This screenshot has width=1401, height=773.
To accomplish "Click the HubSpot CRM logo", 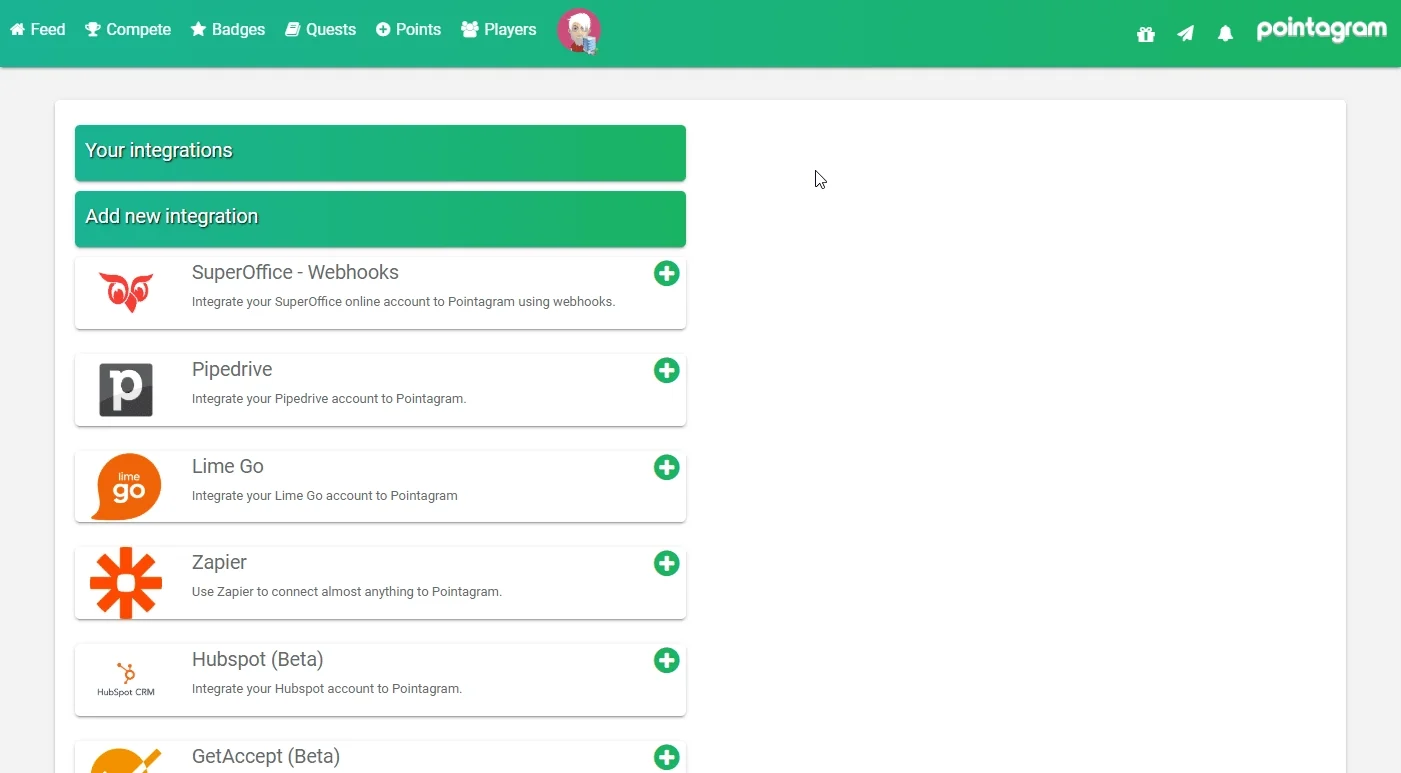I will tap(126, 679).
